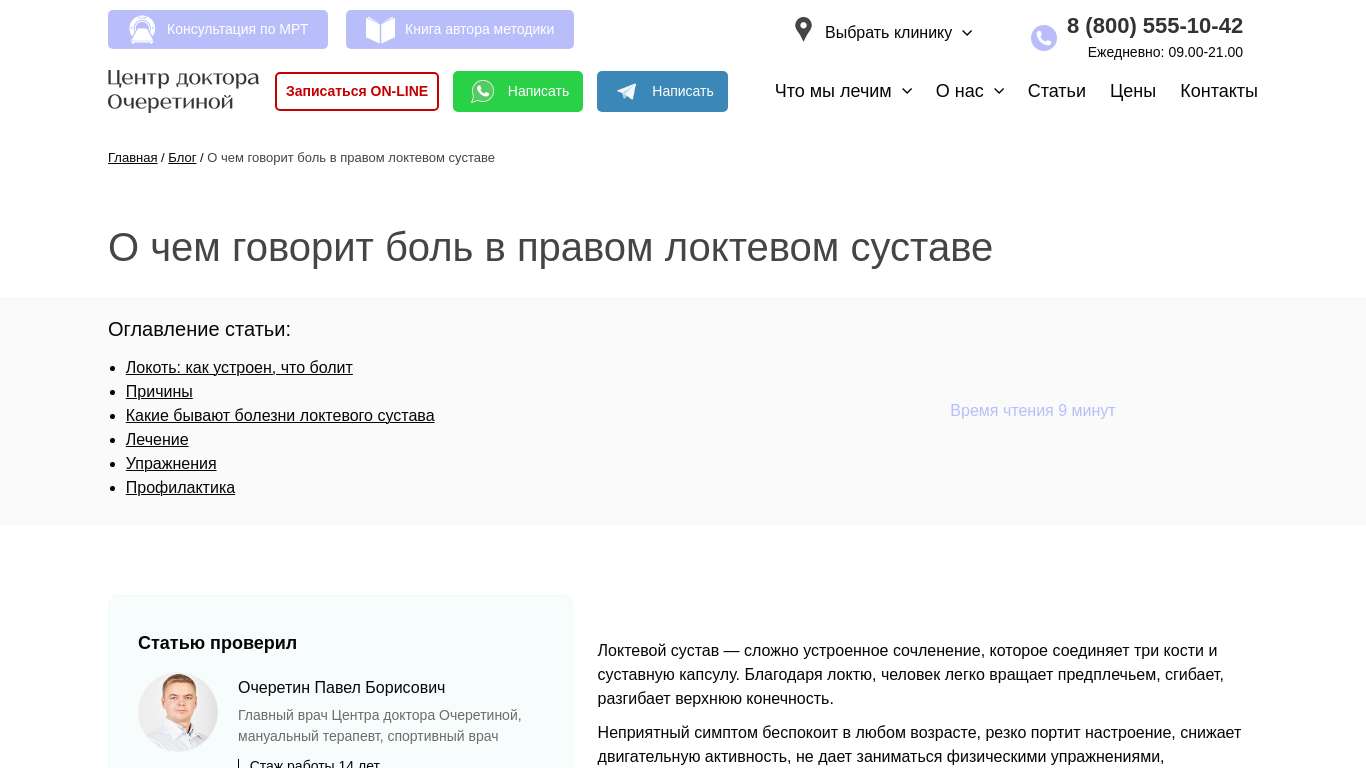Click the location pin icon
Screen dimensions: 1366x768
click(803, 30)
